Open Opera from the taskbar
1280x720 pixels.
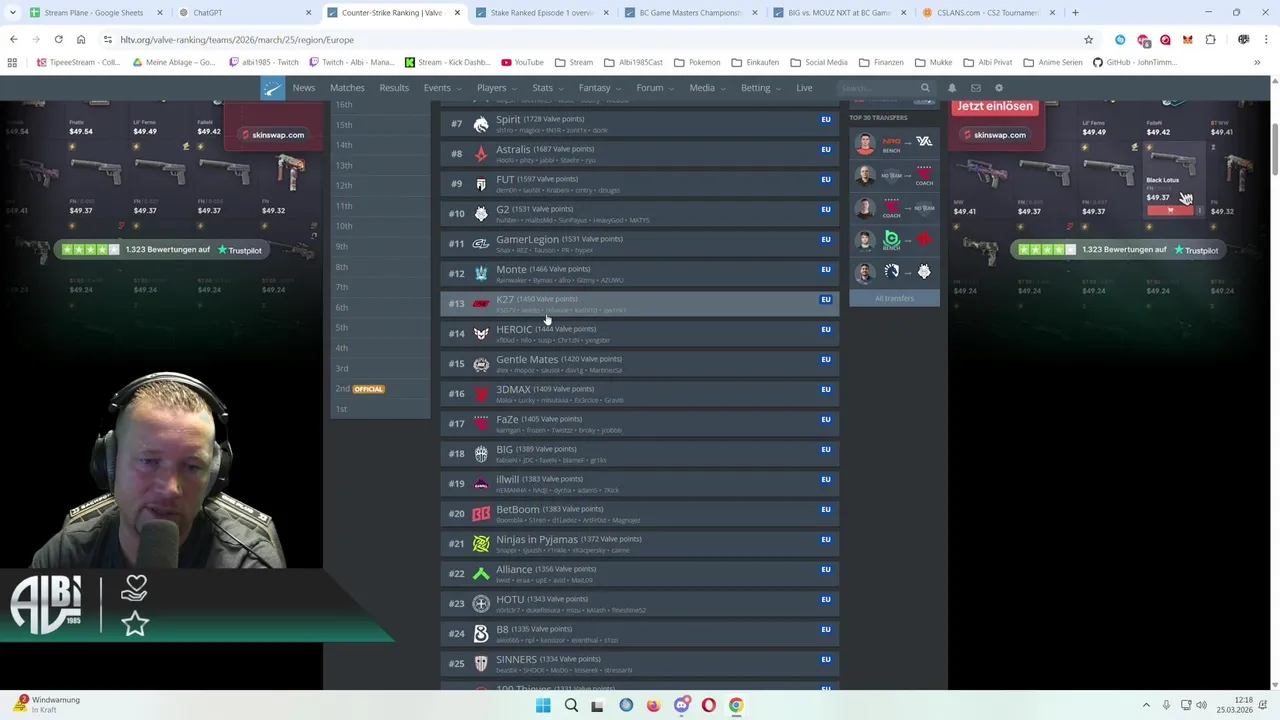pos(708,705)
